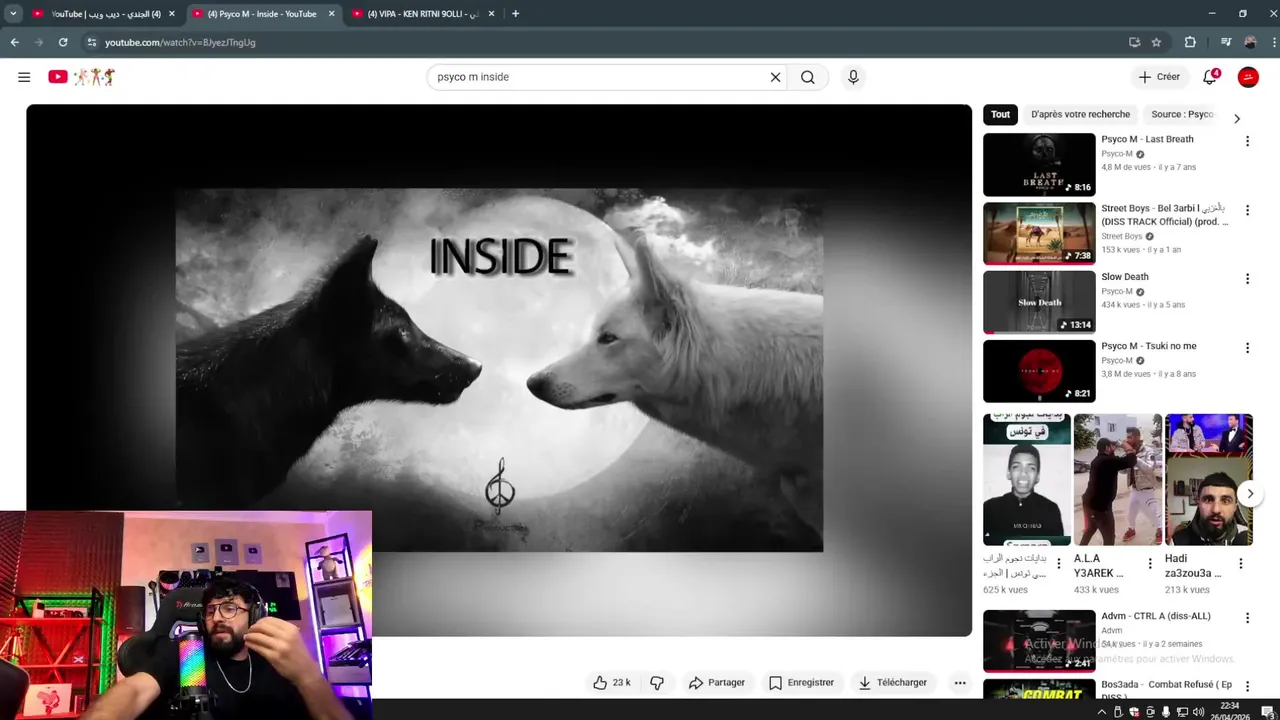The height and width of the screenshot is (720, 1280).
Task: Click the YouTube logo home link
Action: [82, 77]
